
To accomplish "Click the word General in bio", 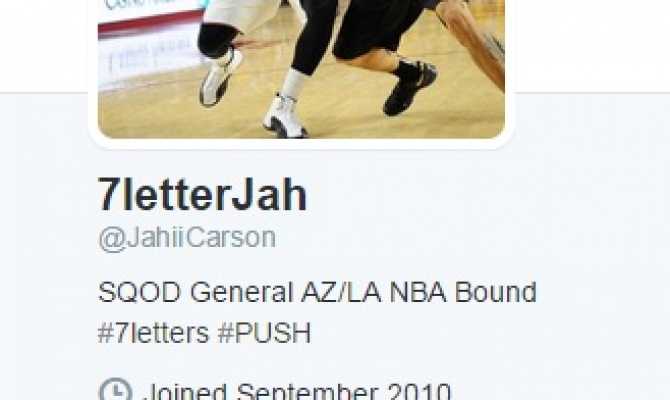I will click(241, 292).
